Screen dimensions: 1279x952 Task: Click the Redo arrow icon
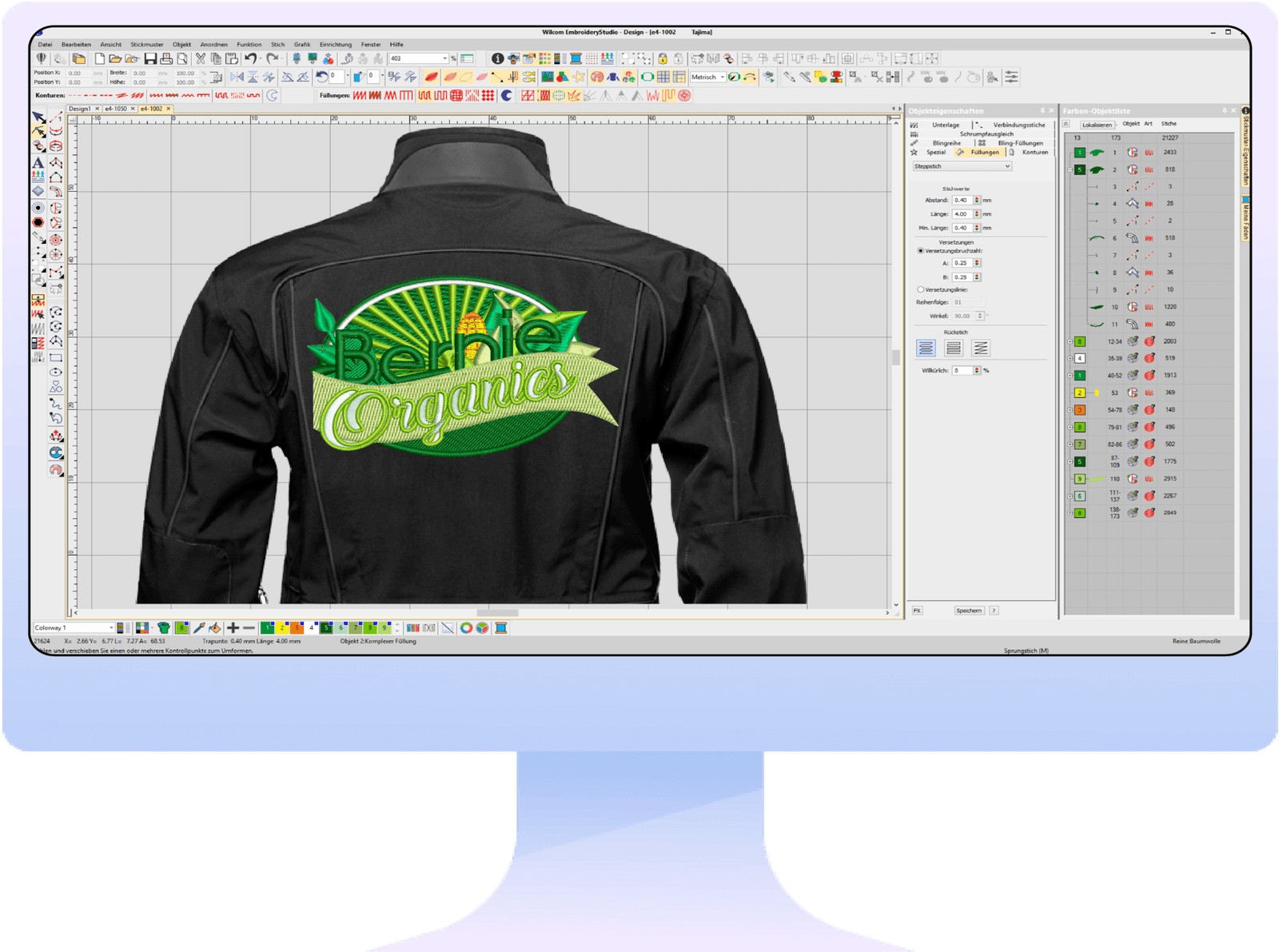pos(273,58)
